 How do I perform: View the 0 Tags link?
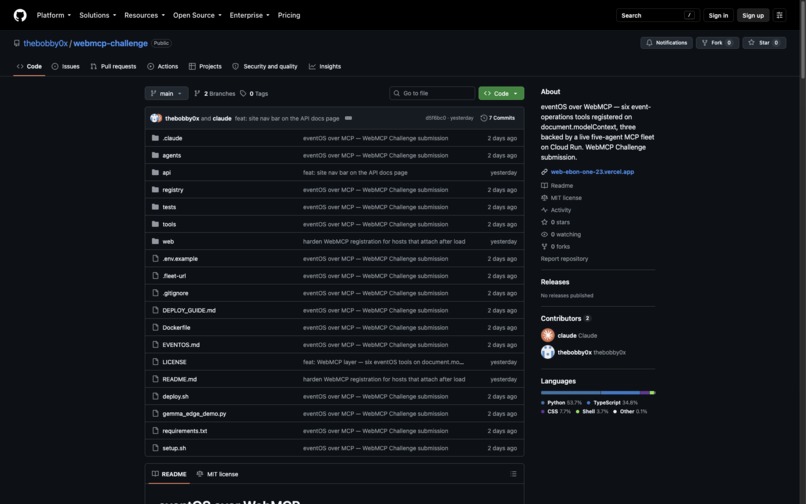point(254,94)
